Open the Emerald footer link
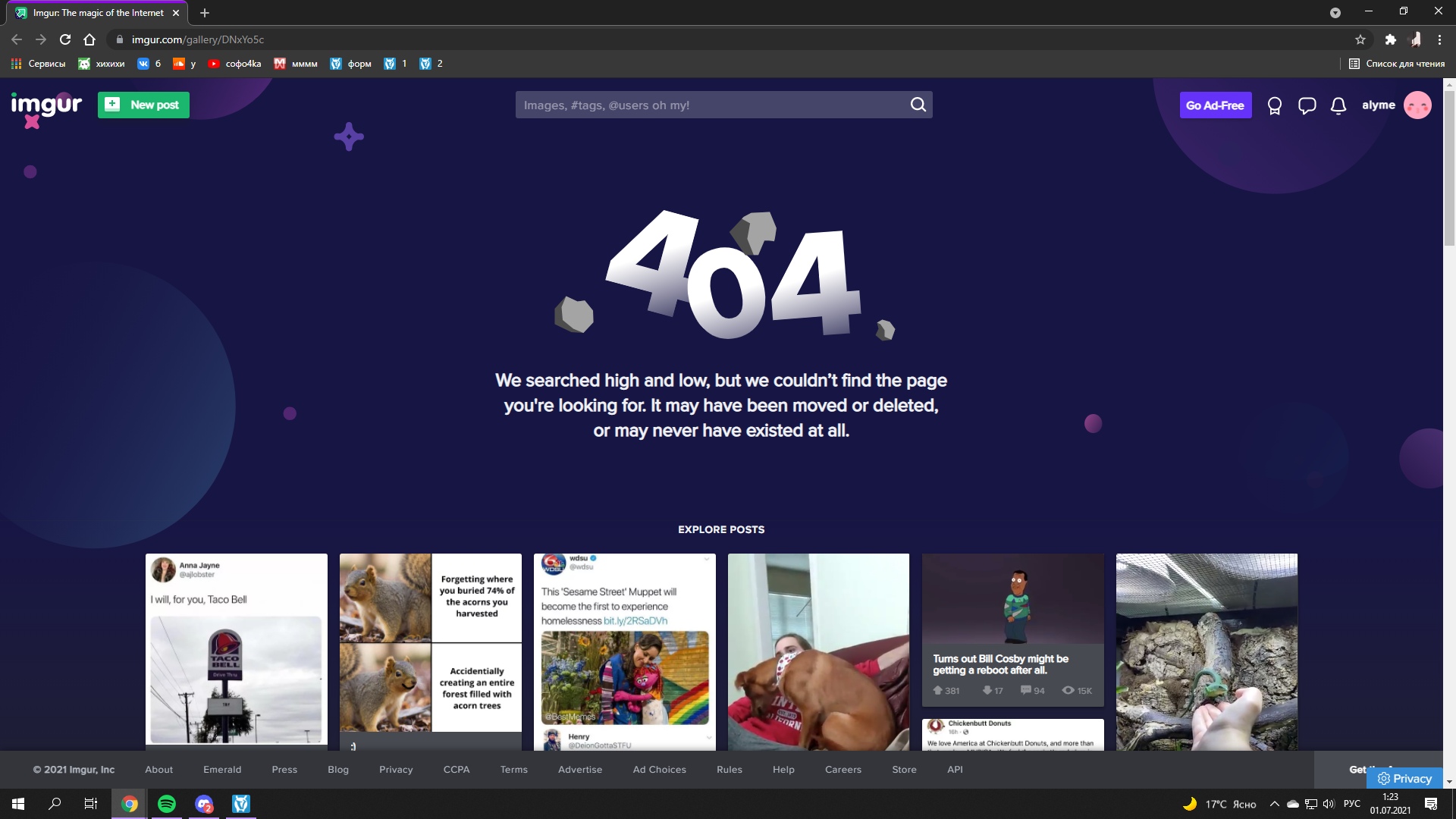 (222, 769)
